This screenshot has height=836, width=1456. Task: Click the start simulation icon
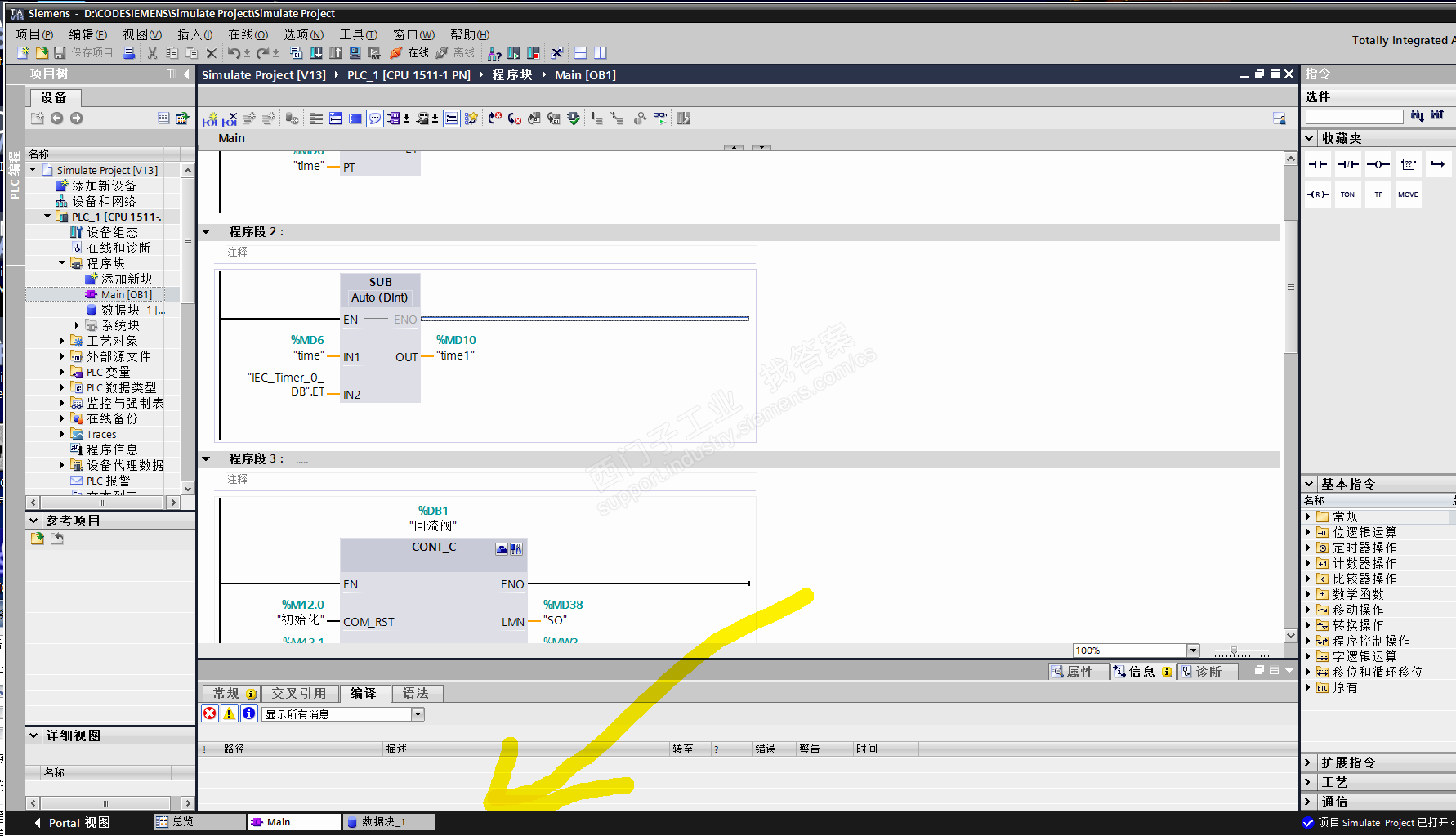(355, 53)
